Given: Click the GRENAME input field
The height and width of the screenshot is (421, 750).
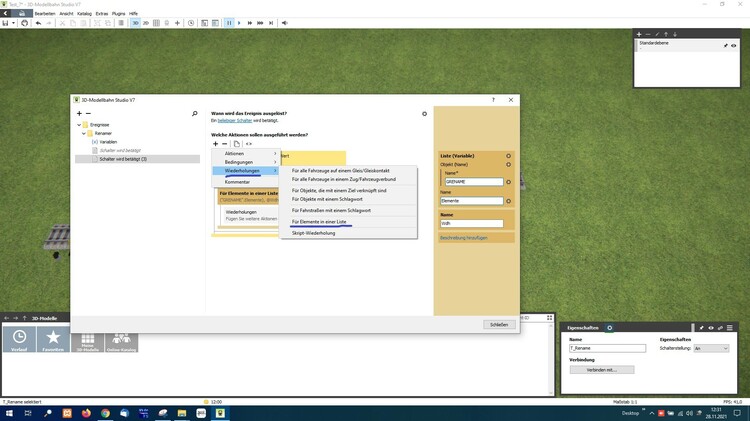Looking at the screenshot, I should tap(474, 182).
